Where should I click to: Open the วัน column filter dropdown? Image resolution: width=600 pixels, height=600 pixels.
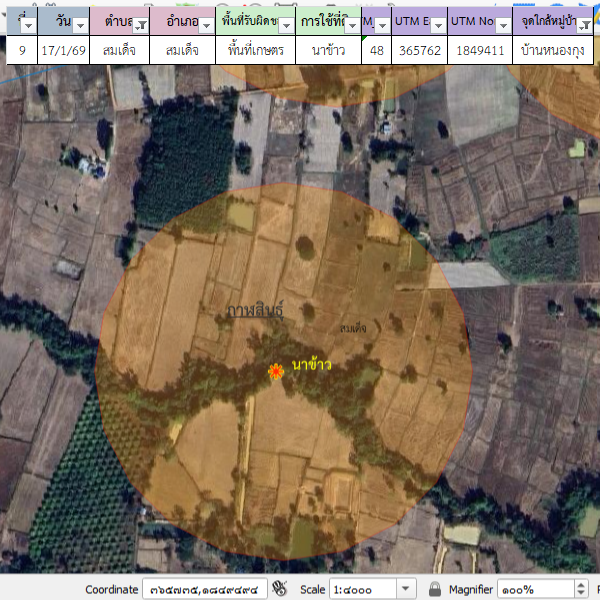(x=80, y=24)
